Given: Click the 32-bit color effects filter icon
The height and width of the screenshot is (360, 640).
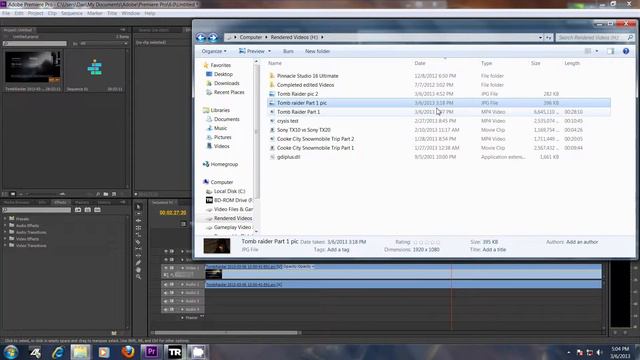Looking at the screenshot, I should 88,210.
